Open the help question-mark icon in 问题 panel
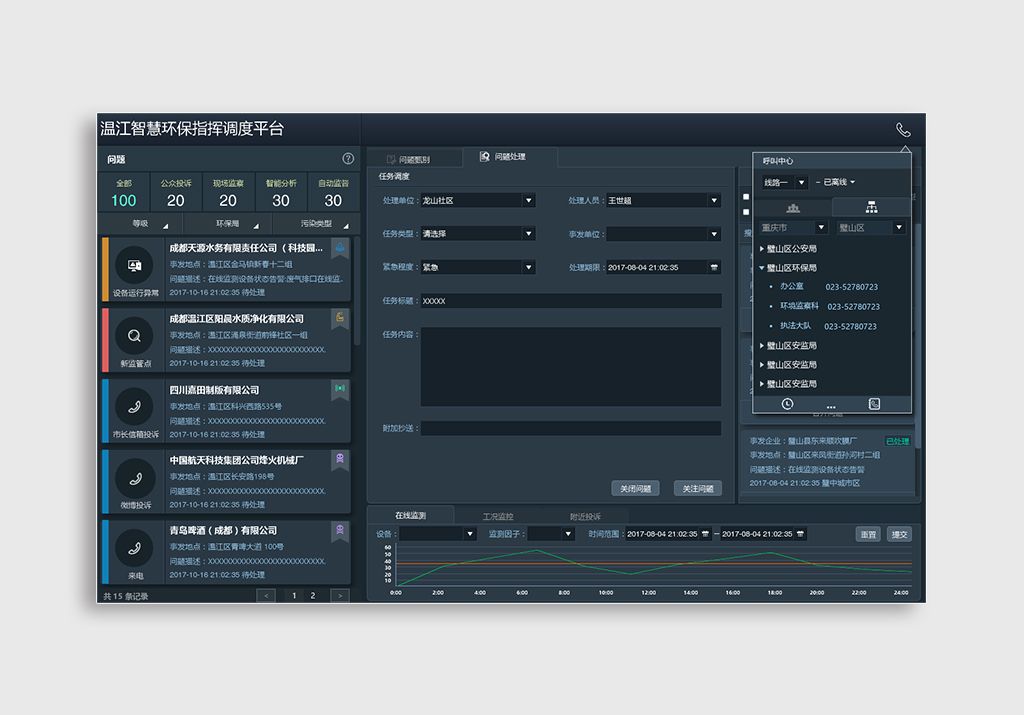 pyautogui.click(x=348, y=159)
